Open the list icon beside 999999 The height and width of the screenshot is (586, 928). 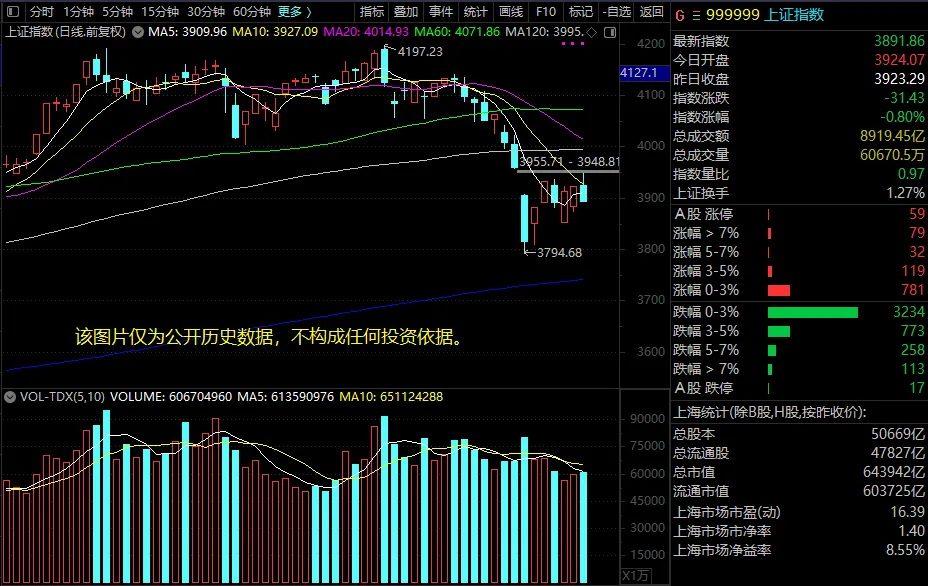pos(696,15)
